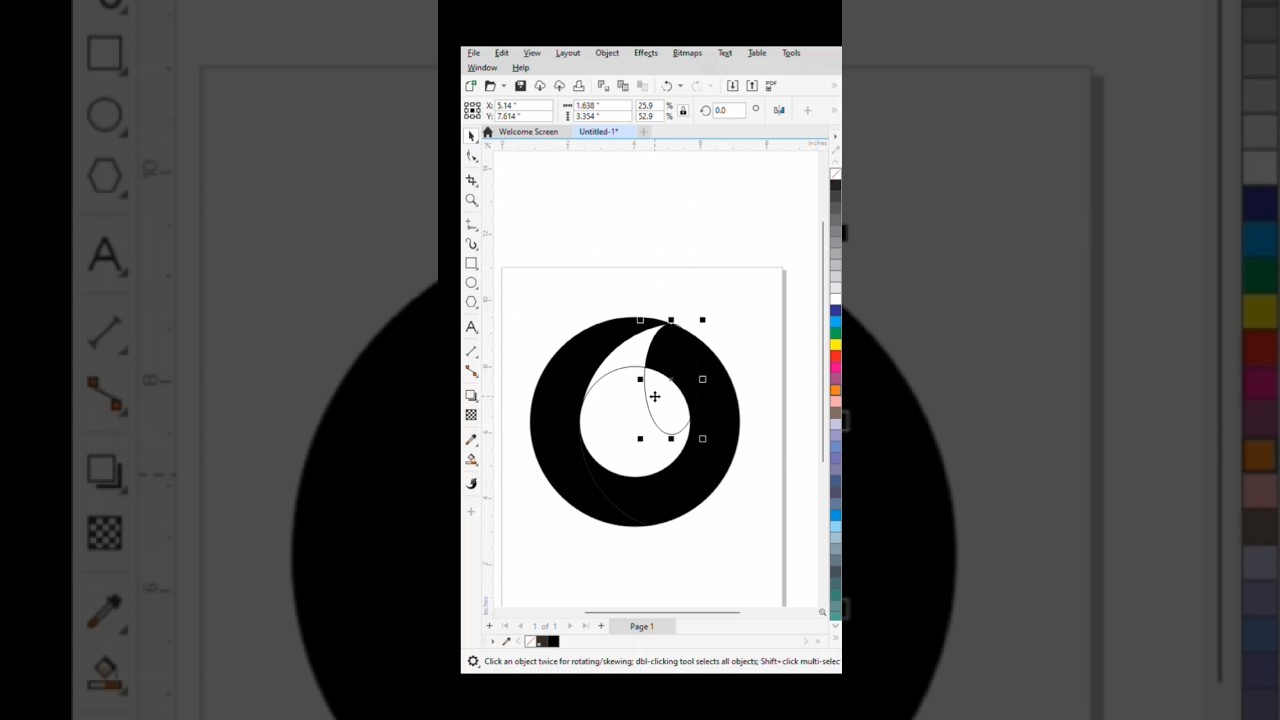Select the Smart Fill tool
The height and width of the screenshot is (720, 1280).
(471, 484)
